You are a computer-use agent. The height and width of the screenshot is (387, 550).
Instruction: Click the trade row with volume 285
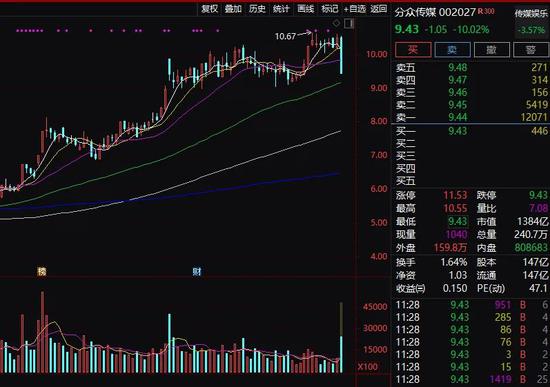[472, 317]
